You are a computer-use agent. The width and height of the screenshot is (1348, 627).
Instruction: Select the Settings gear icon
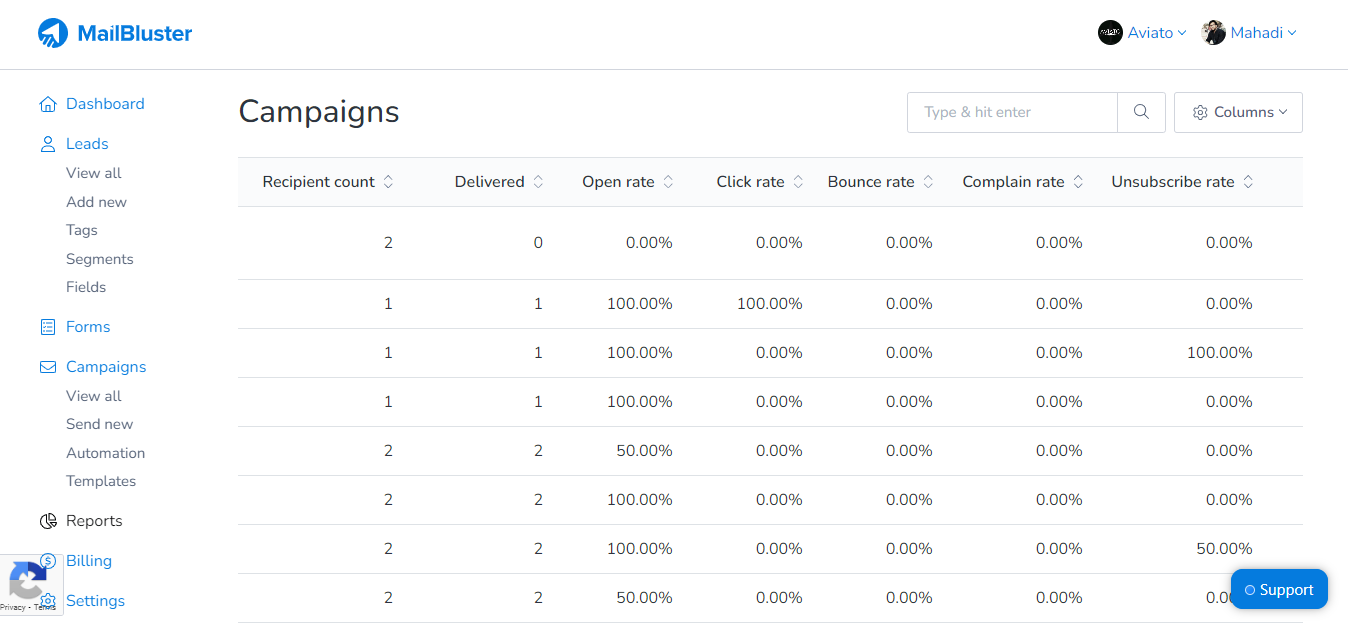[48, 600]
